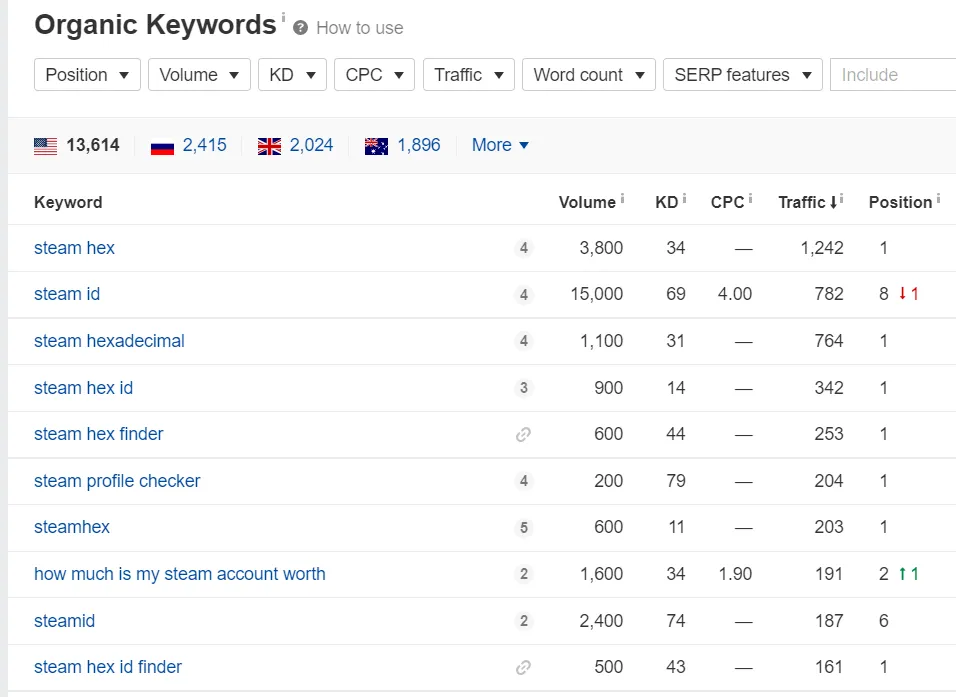Open the steamid keyword link
This screenshot has height=697, width=956.
point(65,621)
